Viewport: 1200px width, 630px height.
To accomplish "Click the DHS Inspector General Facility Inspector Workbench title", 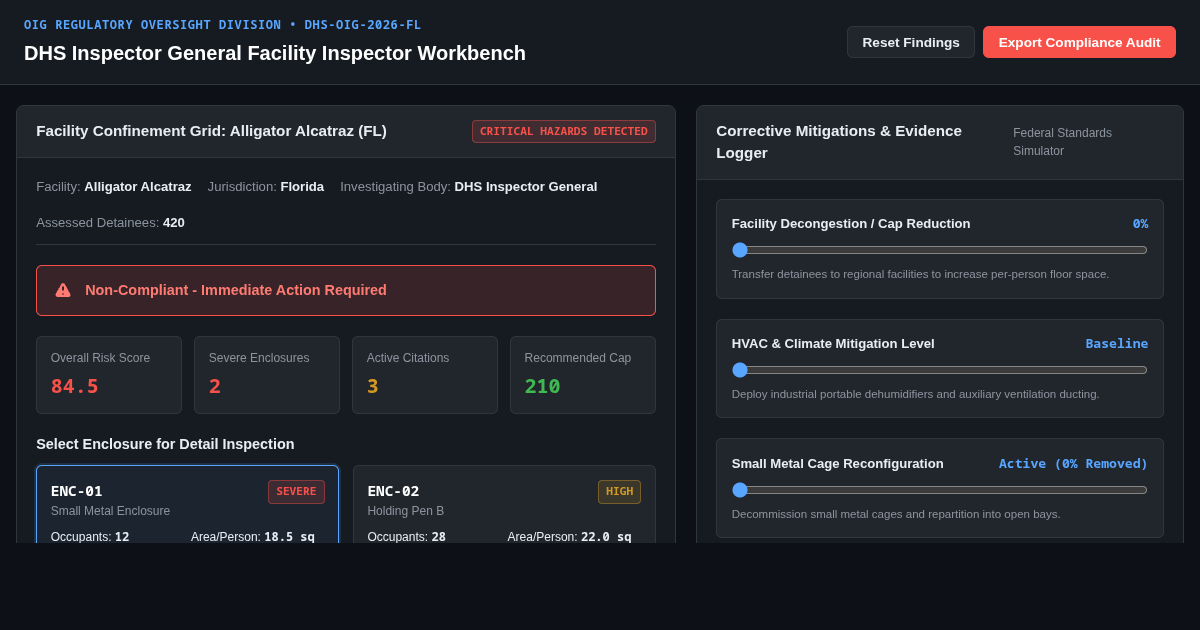I will (x=275, y=53).
